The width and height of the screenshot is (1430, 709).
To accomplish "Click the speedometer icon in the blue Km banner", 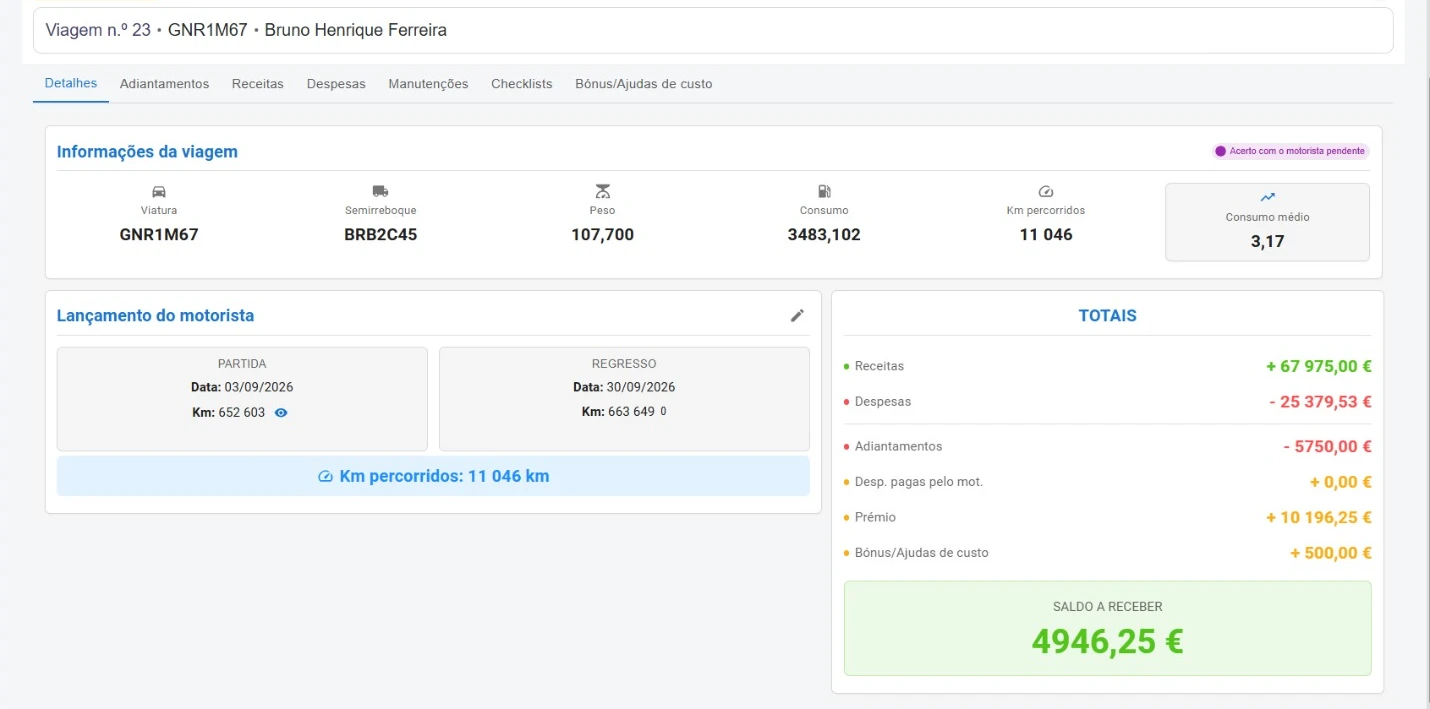I will (x=325, y=477).
